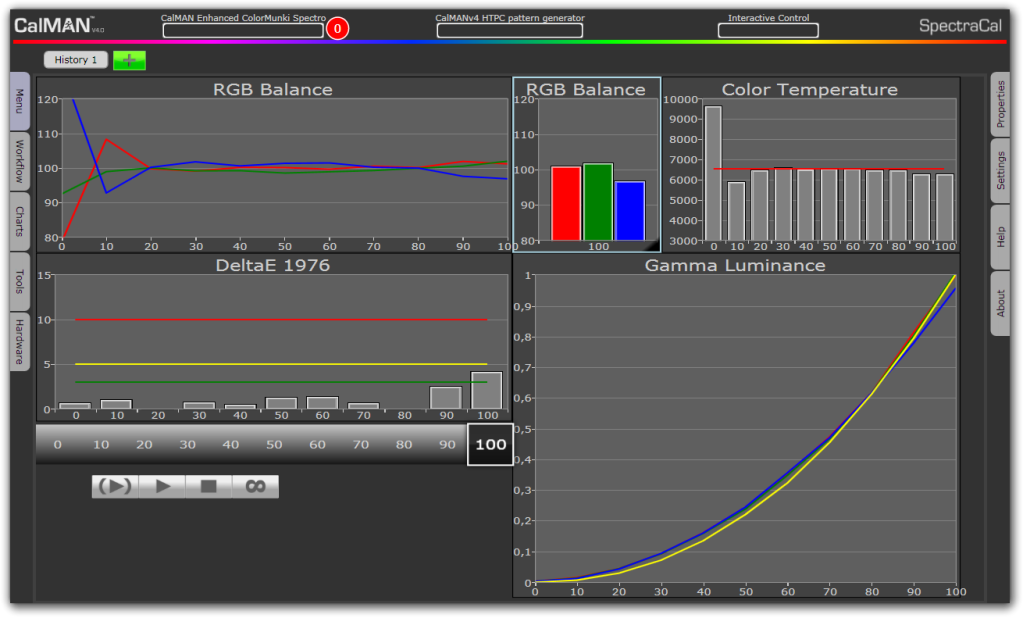Screen dimensions: 1023x618
Task: Click the red meter status indicator showing 0
Action: (x=337, y=29)
